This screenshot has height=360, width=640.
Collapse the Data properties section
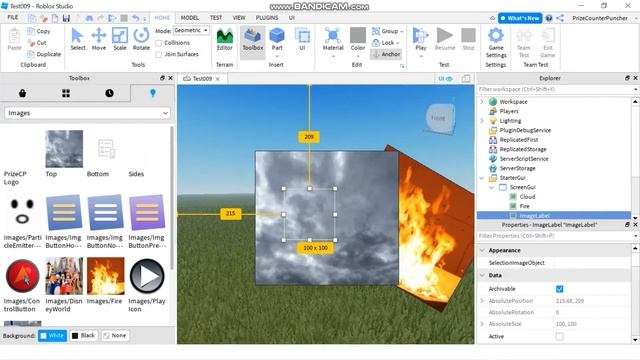pos(482,276)
